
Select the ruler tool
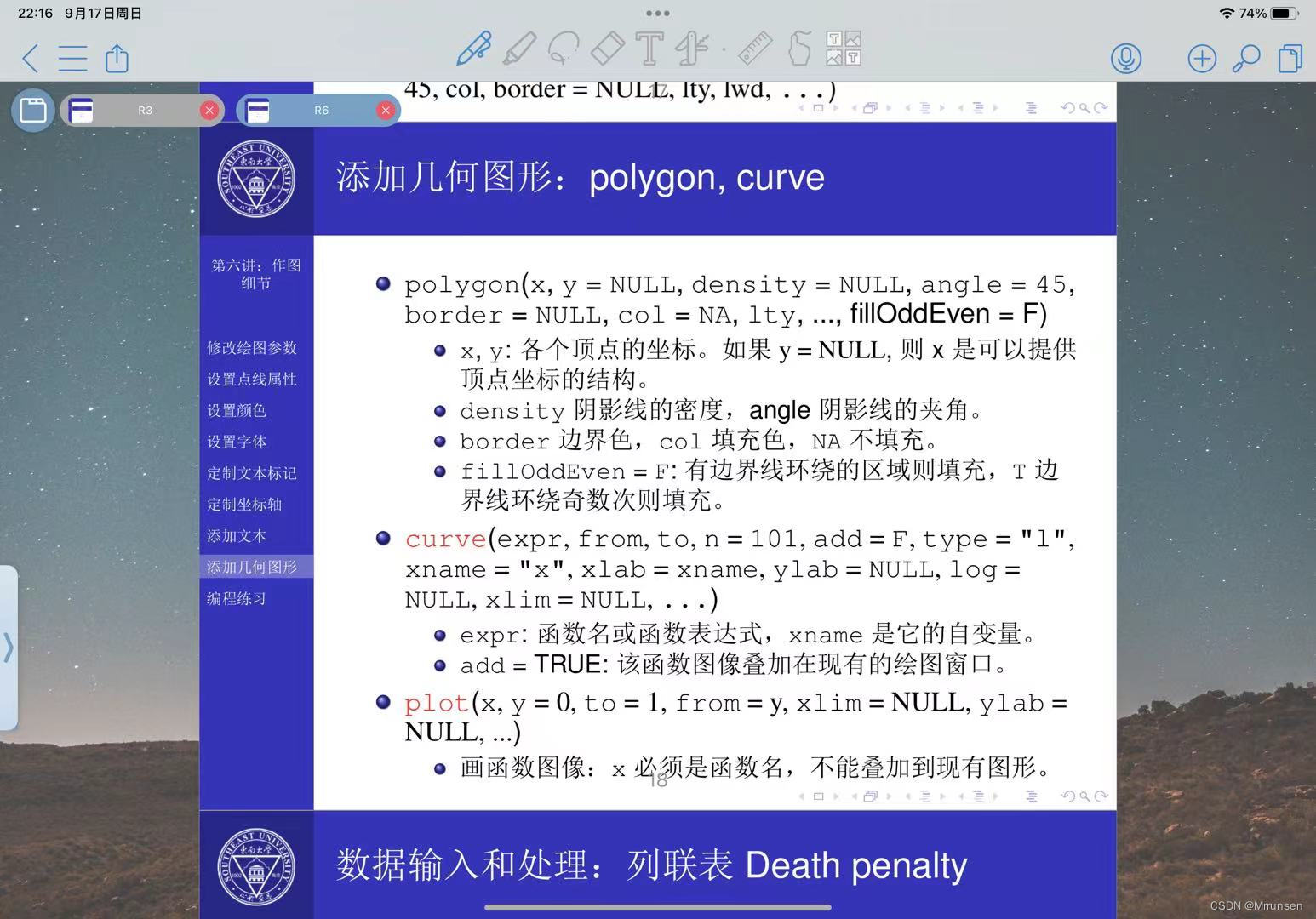(x=755, y=48)
